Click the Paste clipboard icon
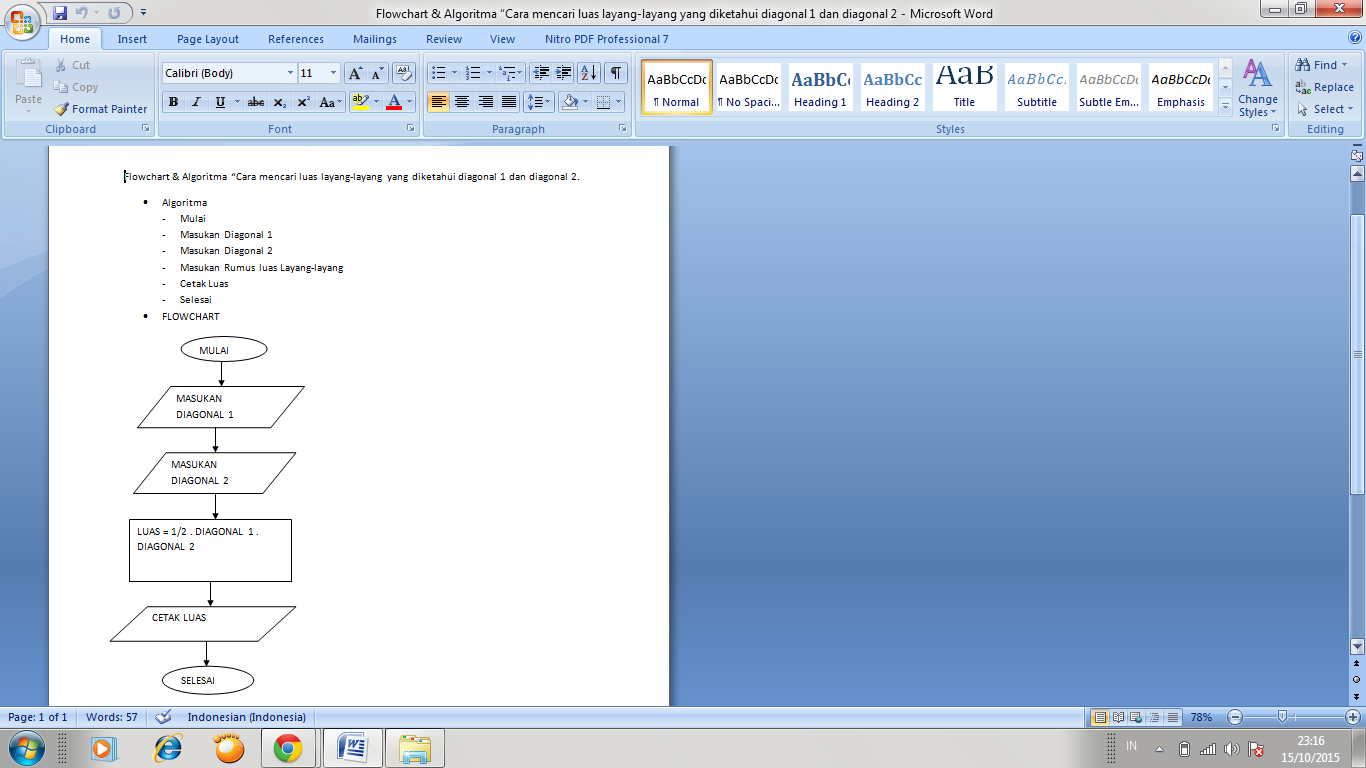 tap(29, 74)
